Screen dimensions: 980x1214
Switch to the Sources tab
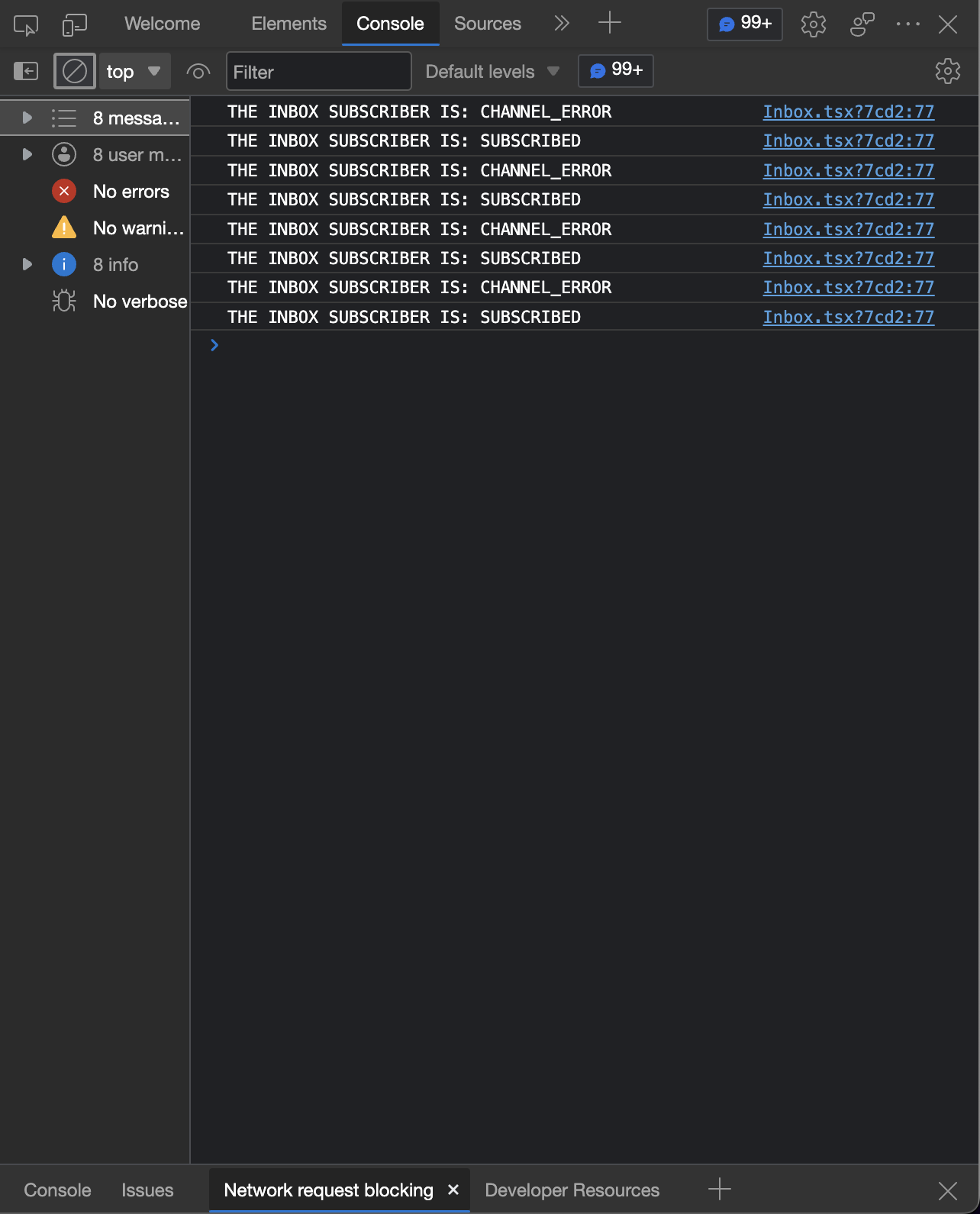click(x=487, y=24)
